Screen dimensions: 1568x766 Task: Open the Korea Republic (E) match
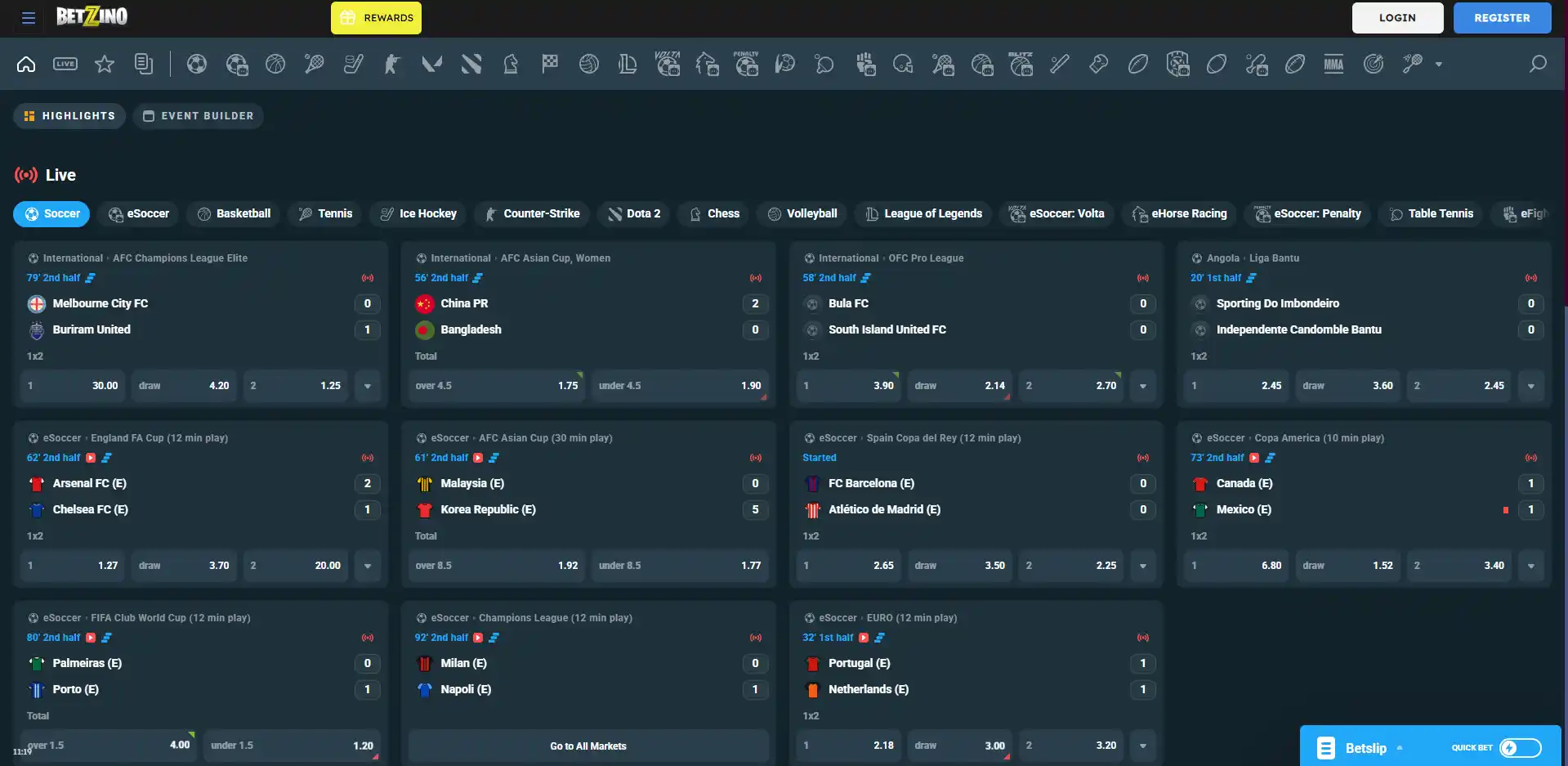488,509
